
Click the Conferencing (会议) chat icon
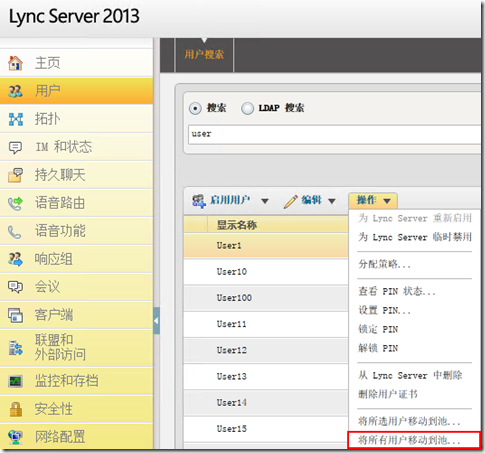(x=15, y=287)
